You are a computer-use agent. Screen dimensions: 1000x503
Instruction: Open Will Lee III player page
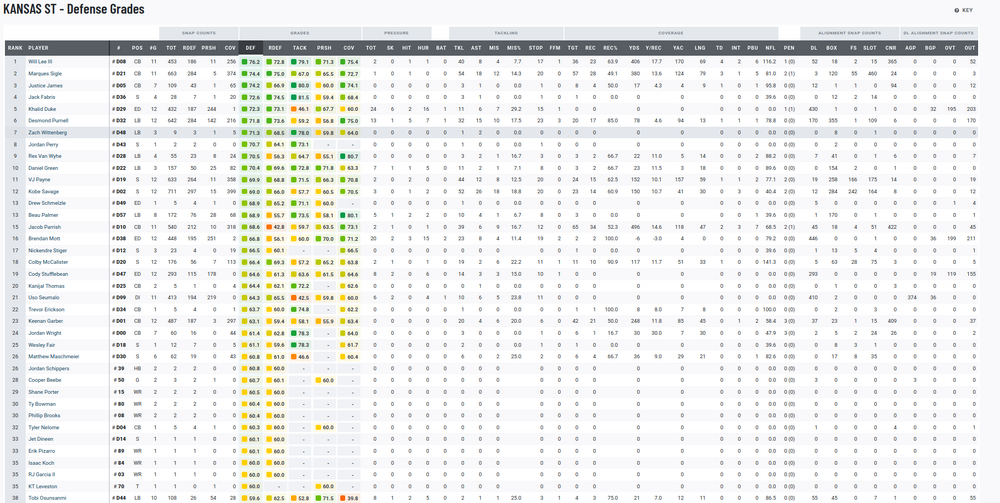click(41, 62)
